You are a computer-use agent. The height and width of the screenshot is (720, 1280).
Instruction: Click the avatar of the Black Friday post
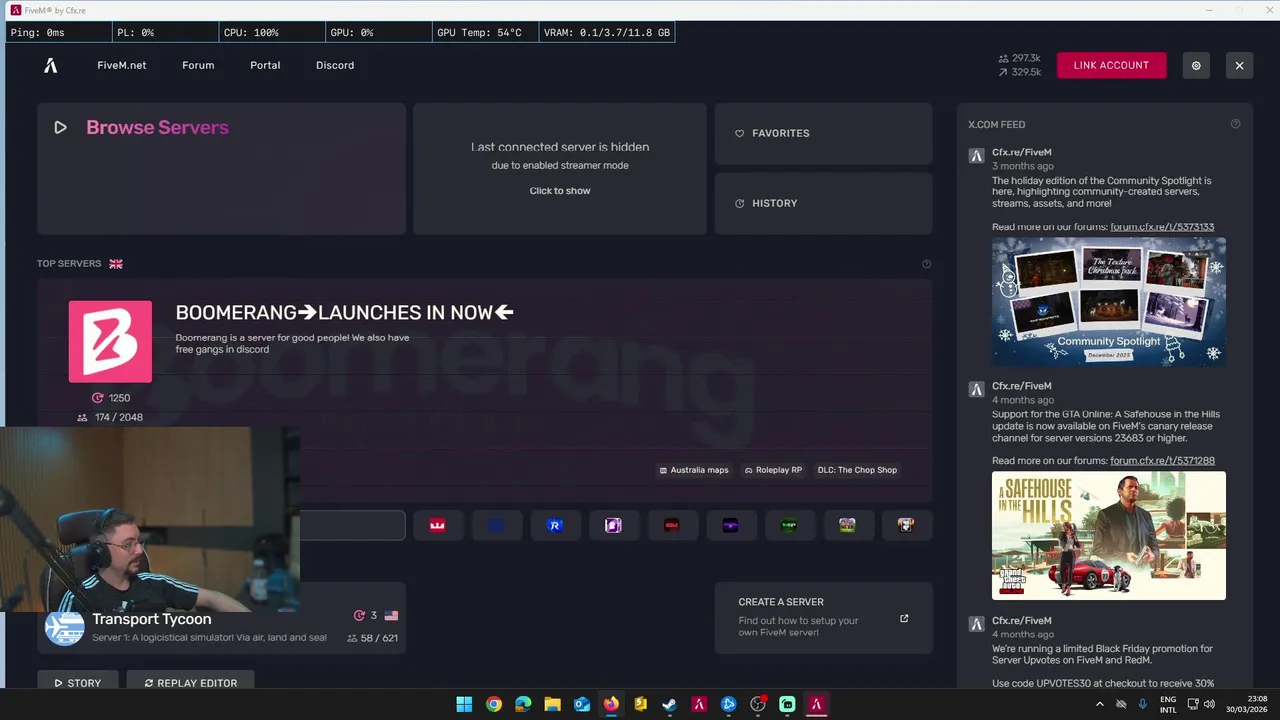coord(976,624)
